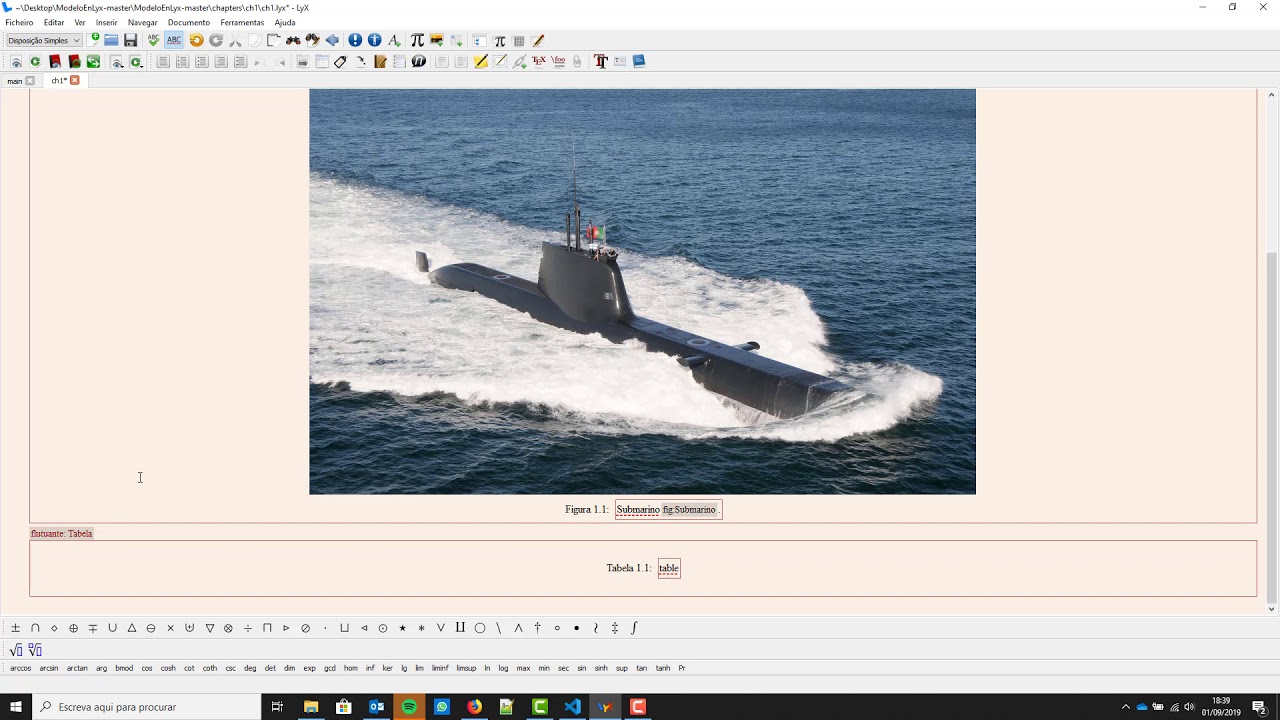Toggle the math toolbar (small pi icon)
The image size is (1280, 720).
[x=499, y=41]
